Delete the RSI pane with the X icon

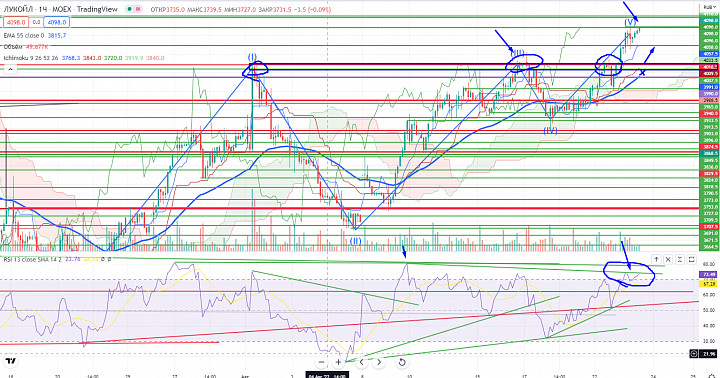(668, 260)
